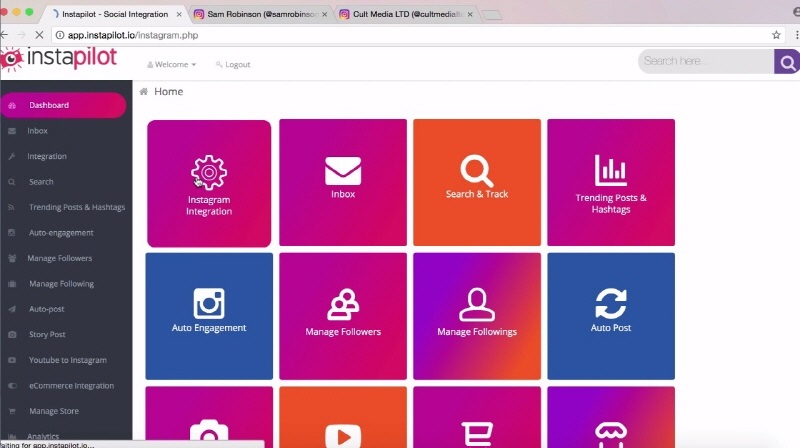The image size is (800, 448).
Task: Go to Story Post in sidebar
Action: pos(47,335)
